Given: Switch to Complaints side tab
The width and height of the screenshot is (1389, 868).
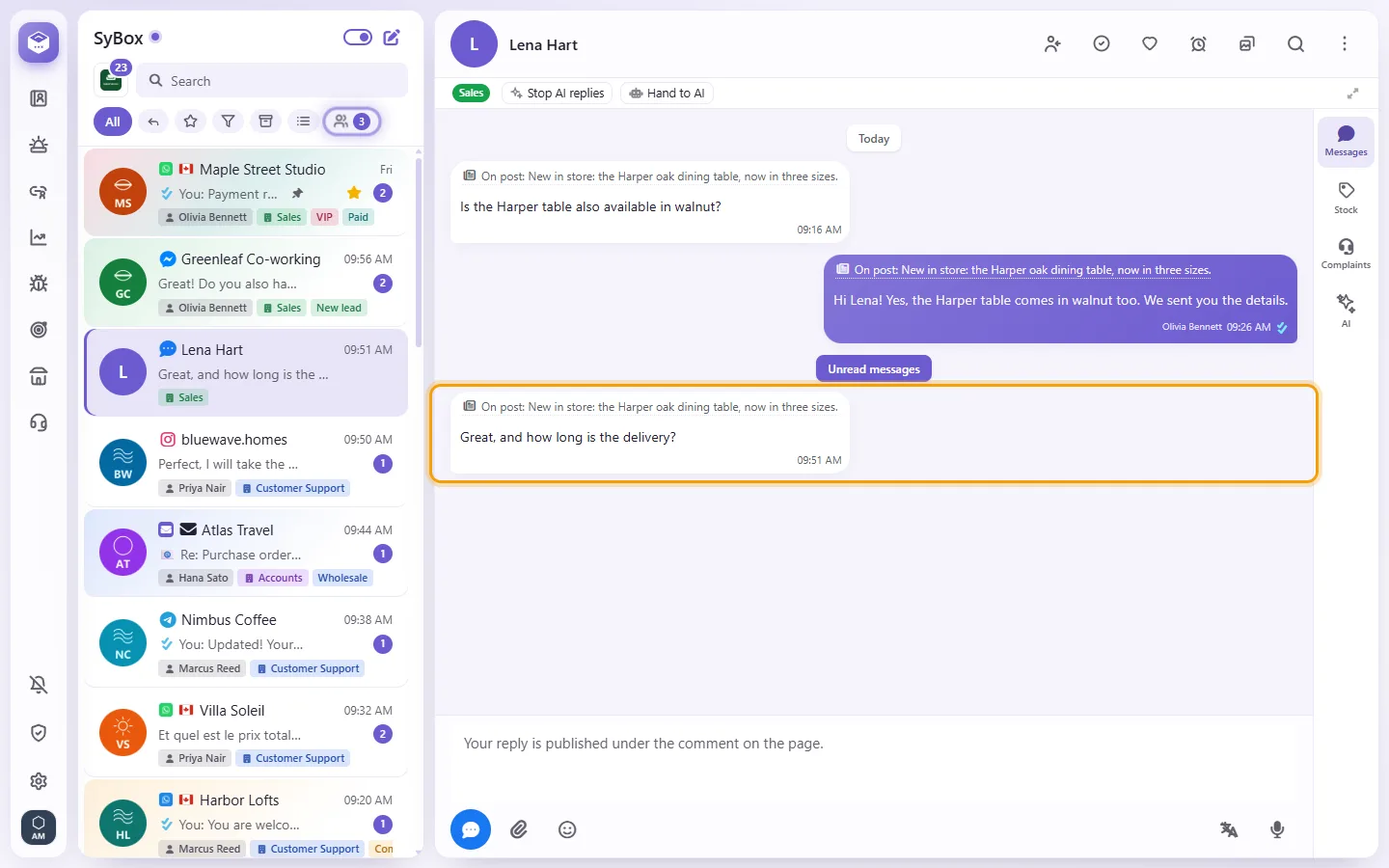Looking at the screenshot, I should [1346, 254].
